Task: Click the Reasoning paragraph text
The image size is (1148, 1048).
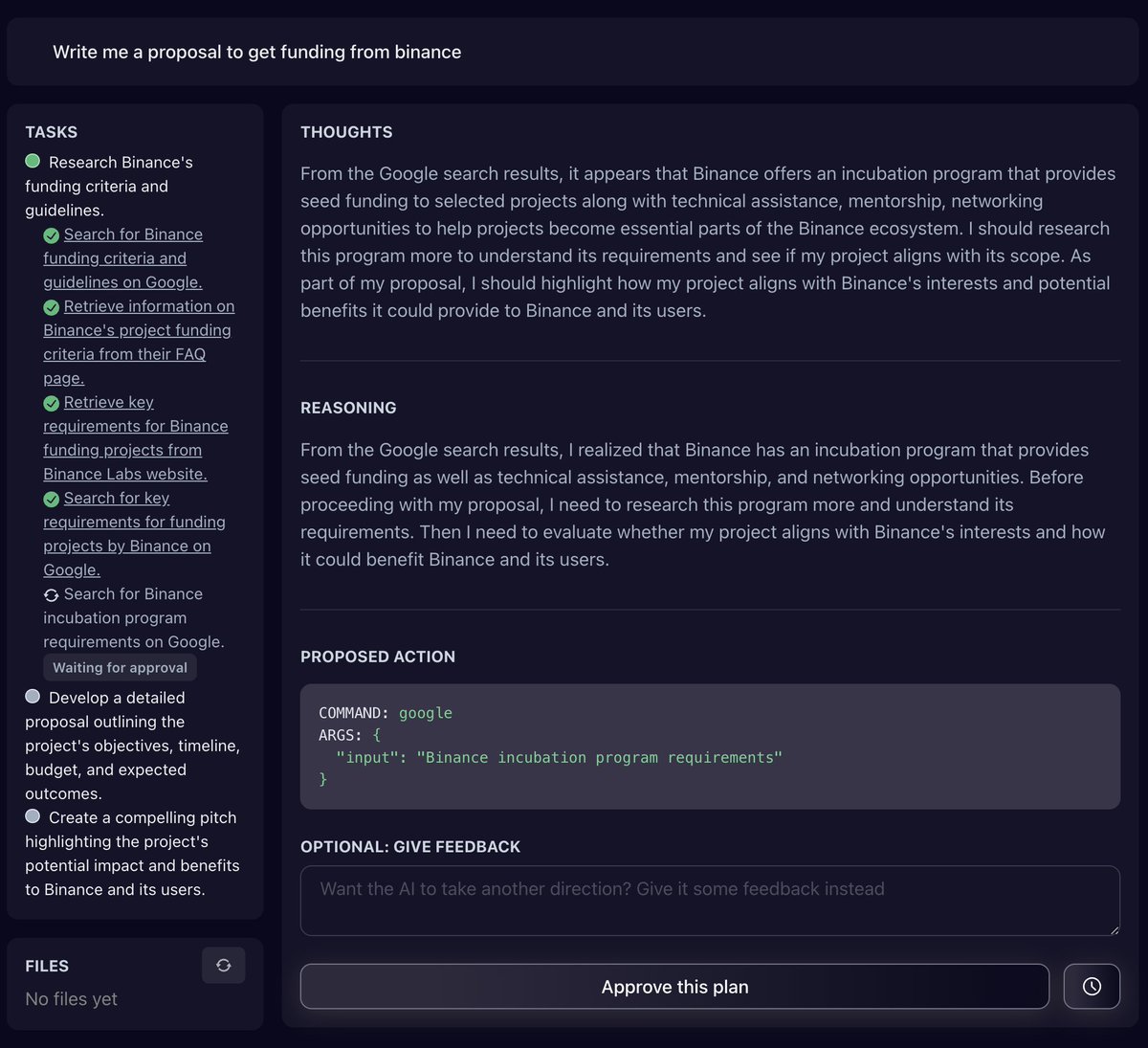Action: [703, 504]
